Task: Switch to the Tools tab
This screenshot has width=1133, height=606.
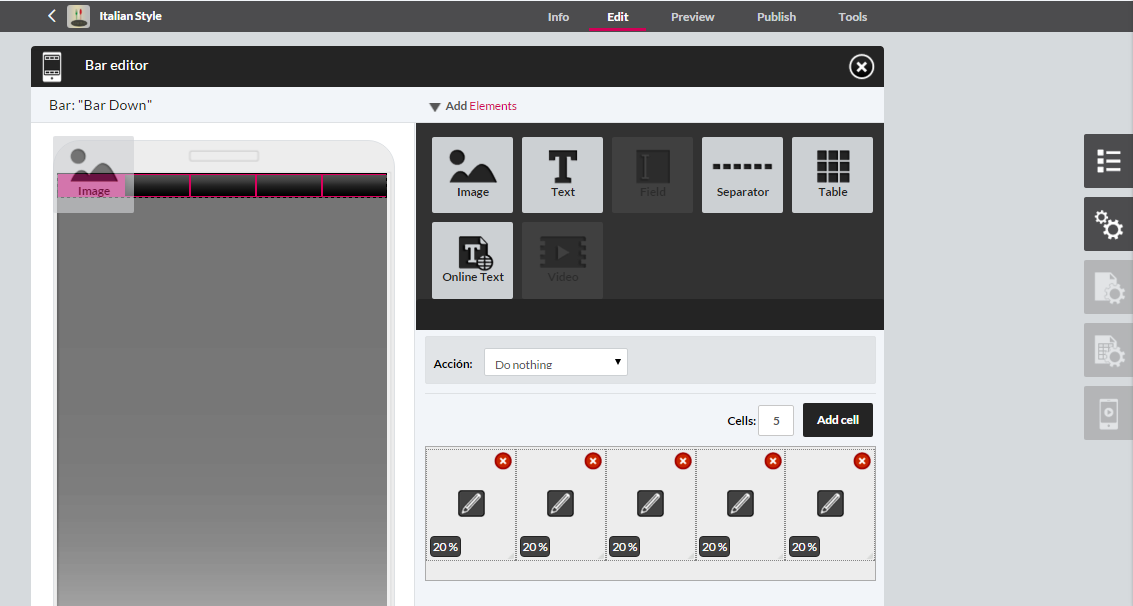Action: pyautogui.click(x=853, y=17)
